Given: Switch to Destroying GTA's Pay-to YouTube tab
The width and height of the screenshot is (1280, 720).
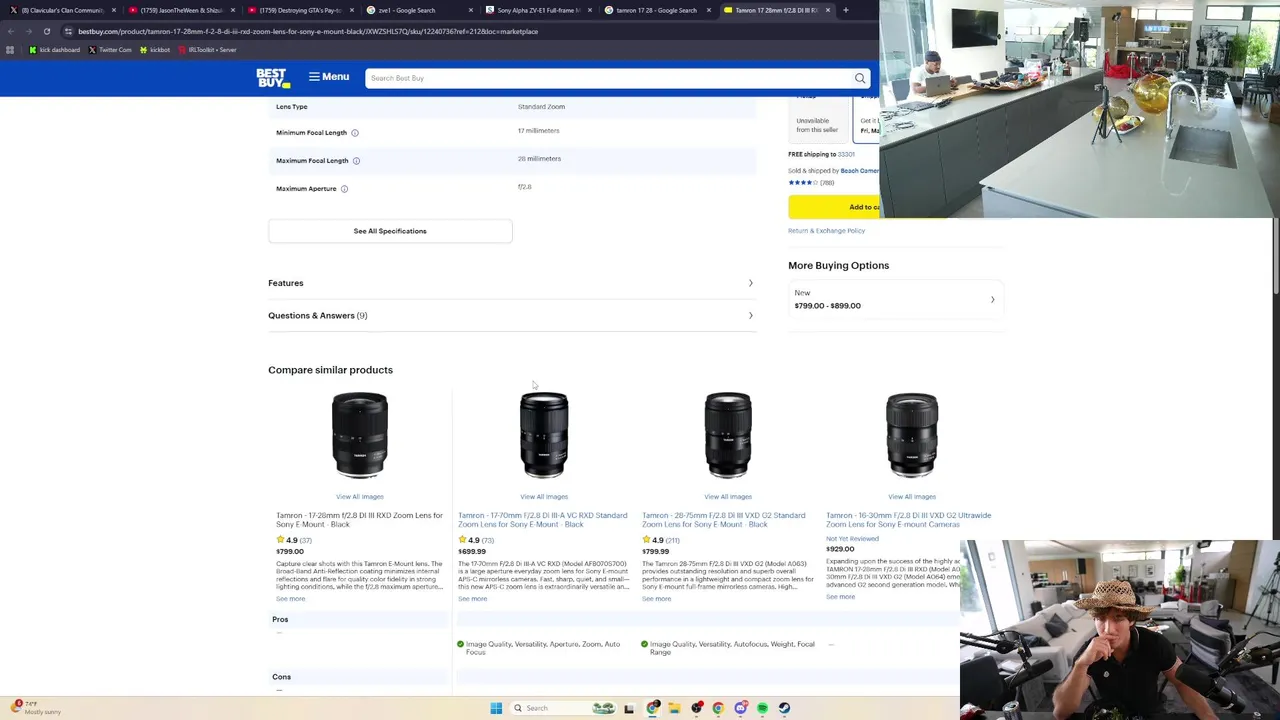Looking at the screenshot, I should coord(300,10).
